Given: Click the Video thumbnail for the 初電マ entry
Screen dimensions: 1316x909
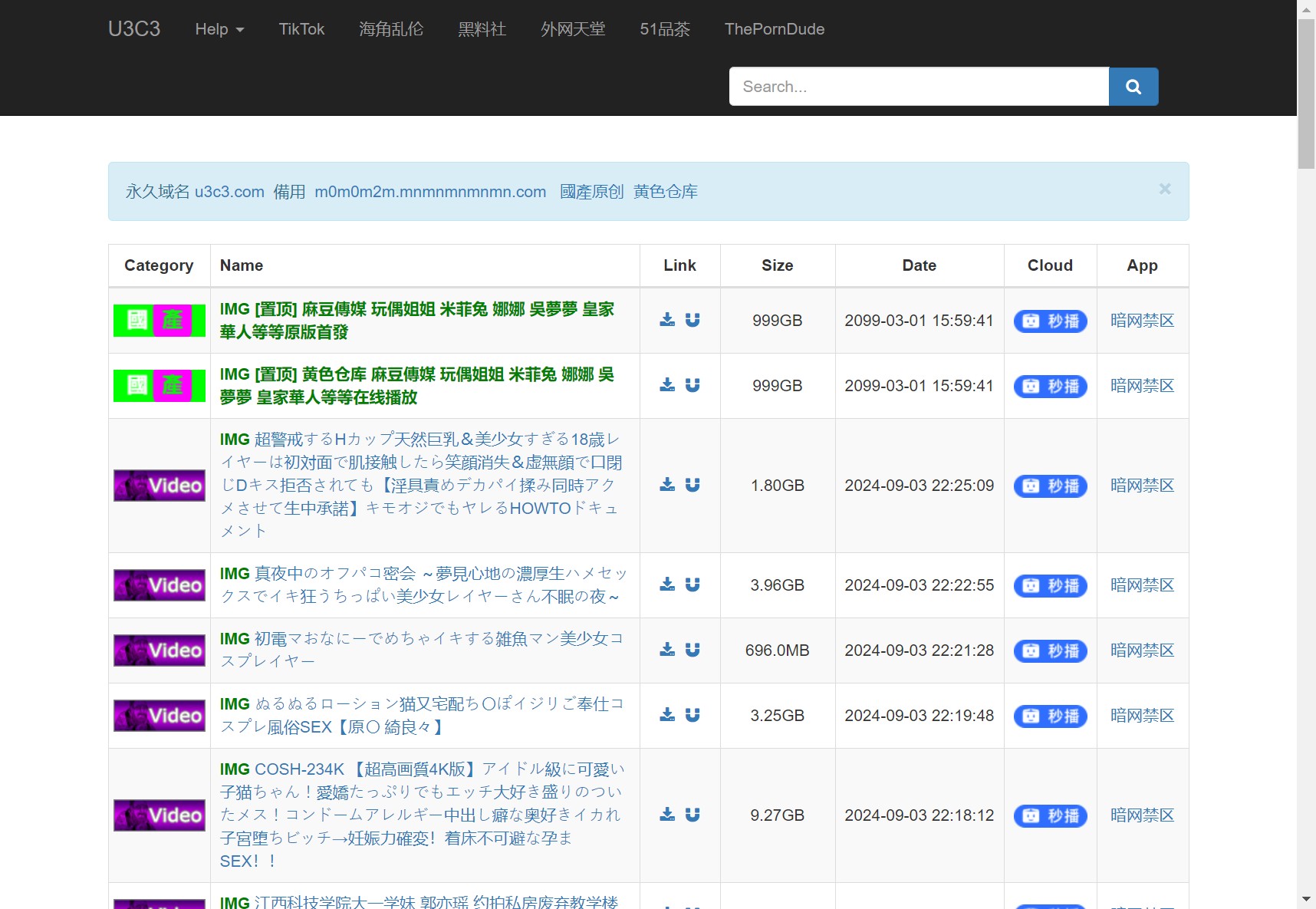Looking at the screenshot, I should click(x=159, y=650).
